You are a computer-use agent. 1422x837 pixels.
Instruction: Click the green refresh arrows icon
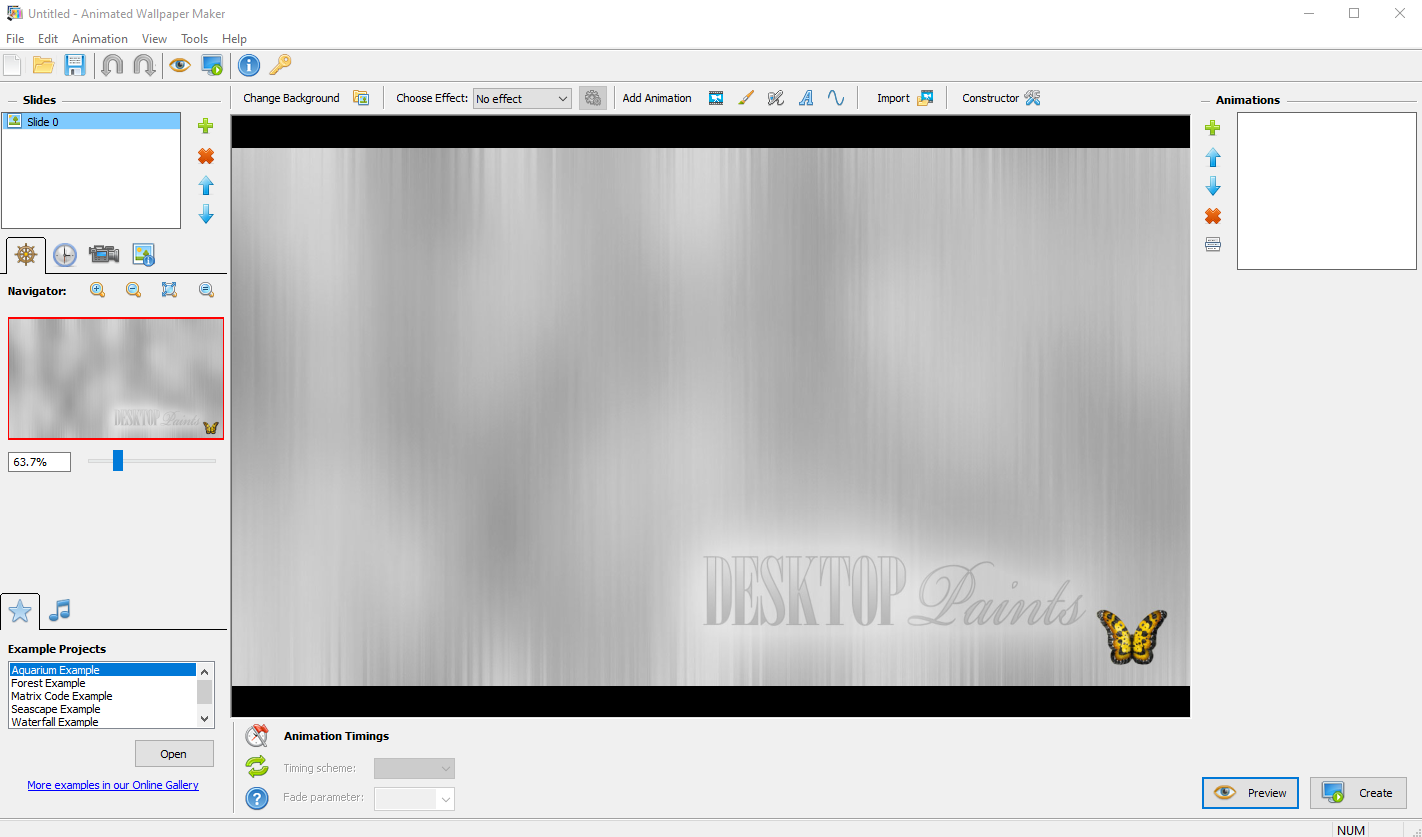[x=257, y=767]
